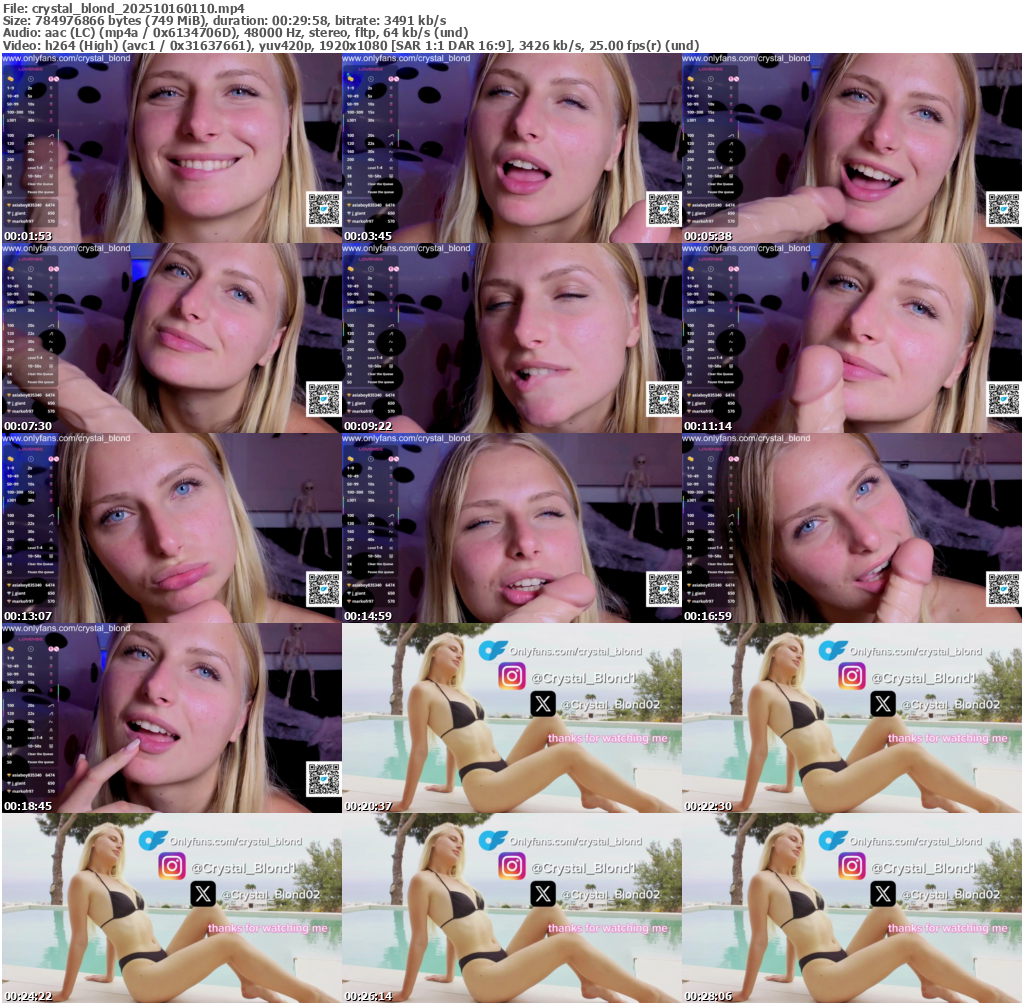This screenshot has width=1024, height=1003.
Task: Click QR code in the 00:09:22 thumbnail
Action: (663, 400)
